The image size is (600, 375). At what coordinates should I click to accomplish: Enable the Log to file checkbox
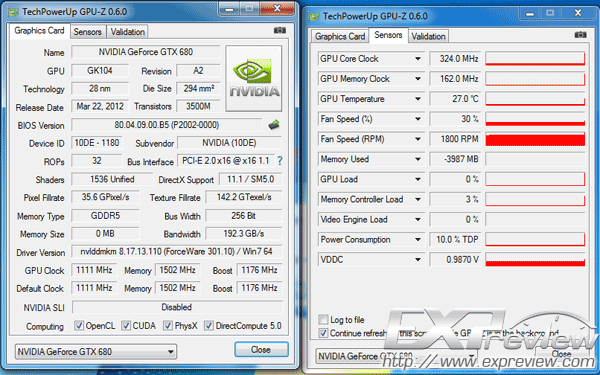(323, 319)
